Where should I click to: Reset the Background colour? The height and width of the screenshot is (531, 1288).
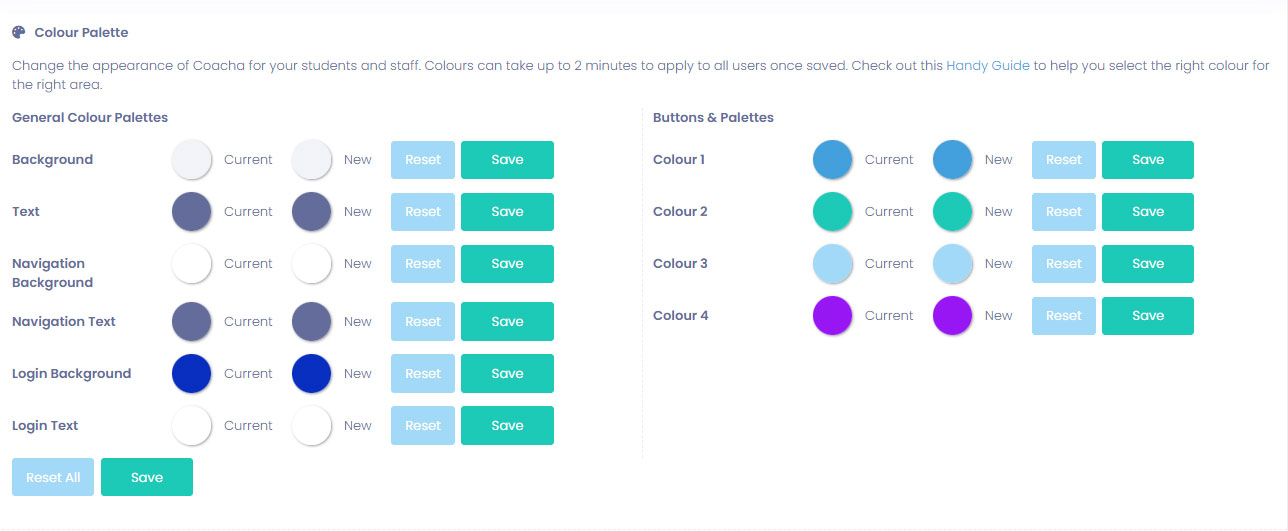pos(422,160)
